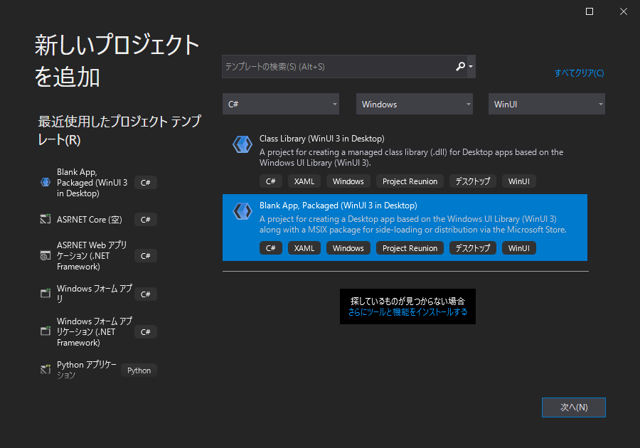Click デスクトップ tag under Class Library template

(x=473, y=181)
